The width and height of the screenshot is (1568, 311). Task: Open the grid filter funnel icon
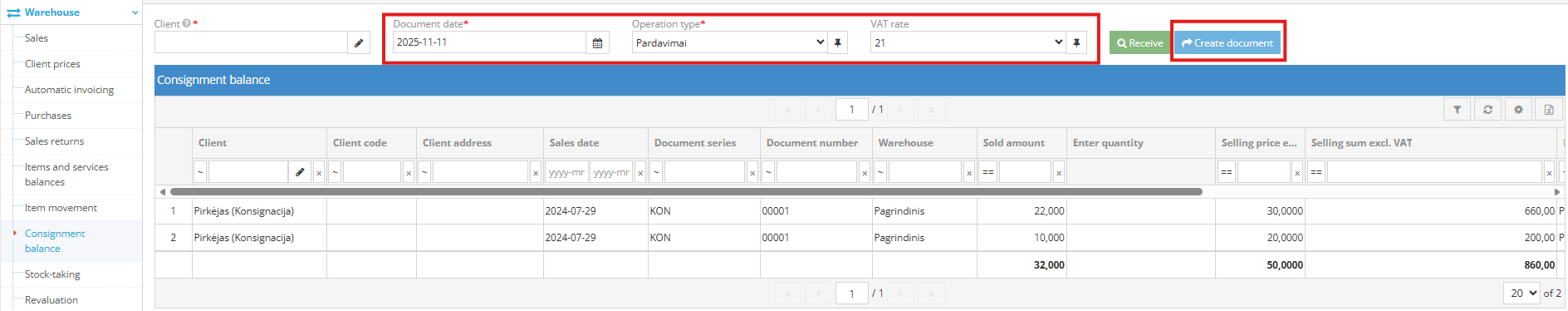[1457, 109]
